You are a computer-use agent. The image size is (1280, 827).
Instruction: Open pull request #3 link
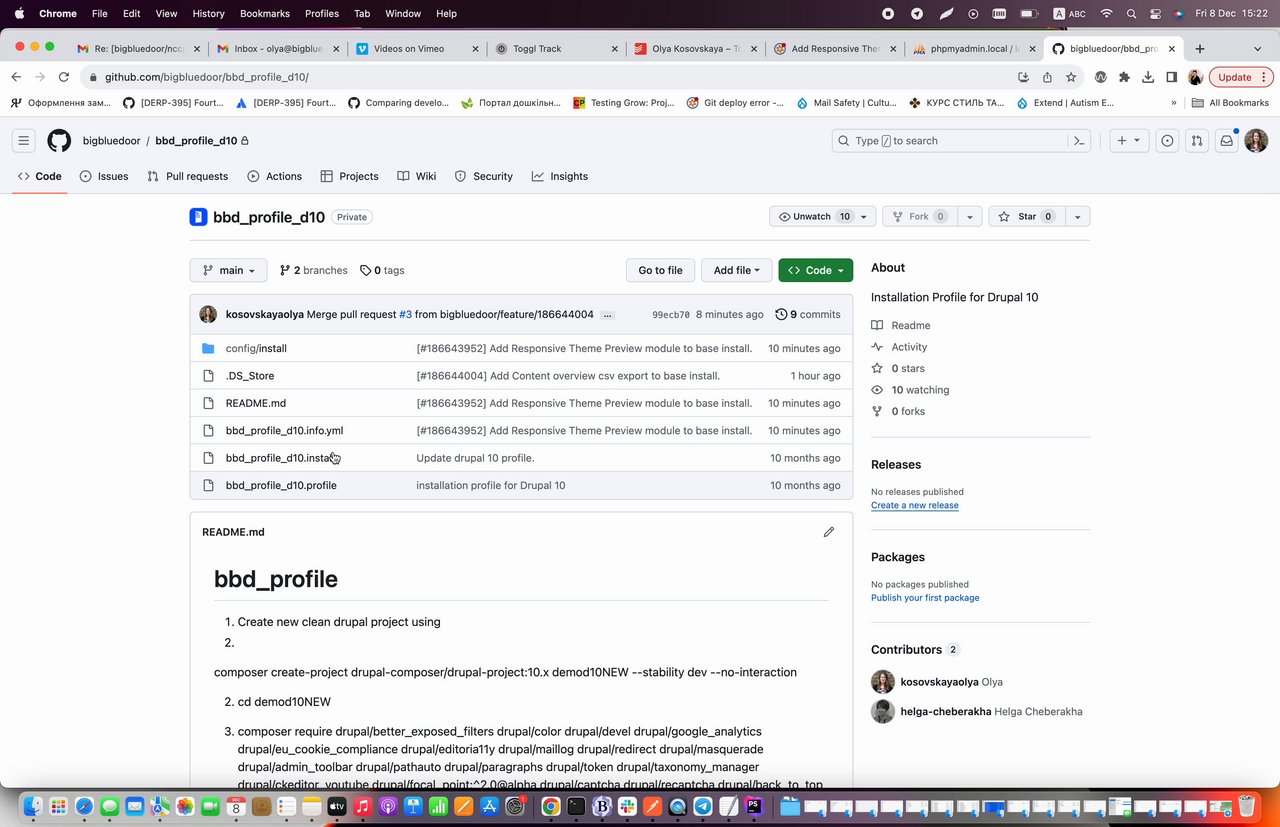405,314
